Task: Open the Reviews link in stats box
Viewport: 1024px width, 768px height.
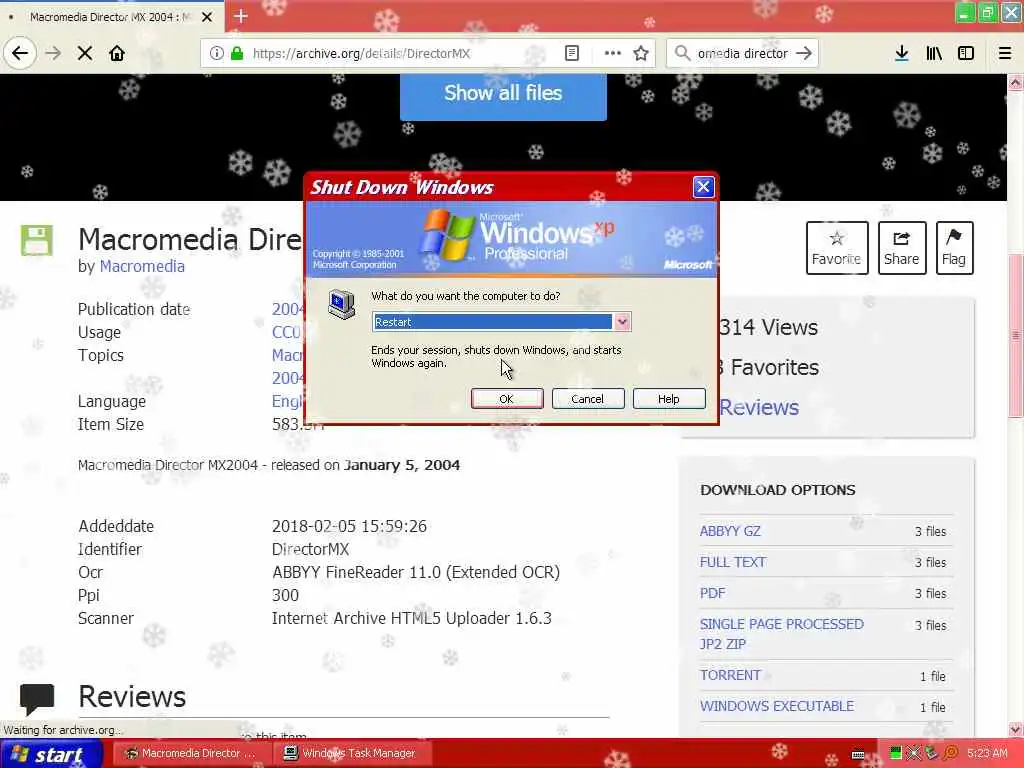Action: [x=759, y=408]
